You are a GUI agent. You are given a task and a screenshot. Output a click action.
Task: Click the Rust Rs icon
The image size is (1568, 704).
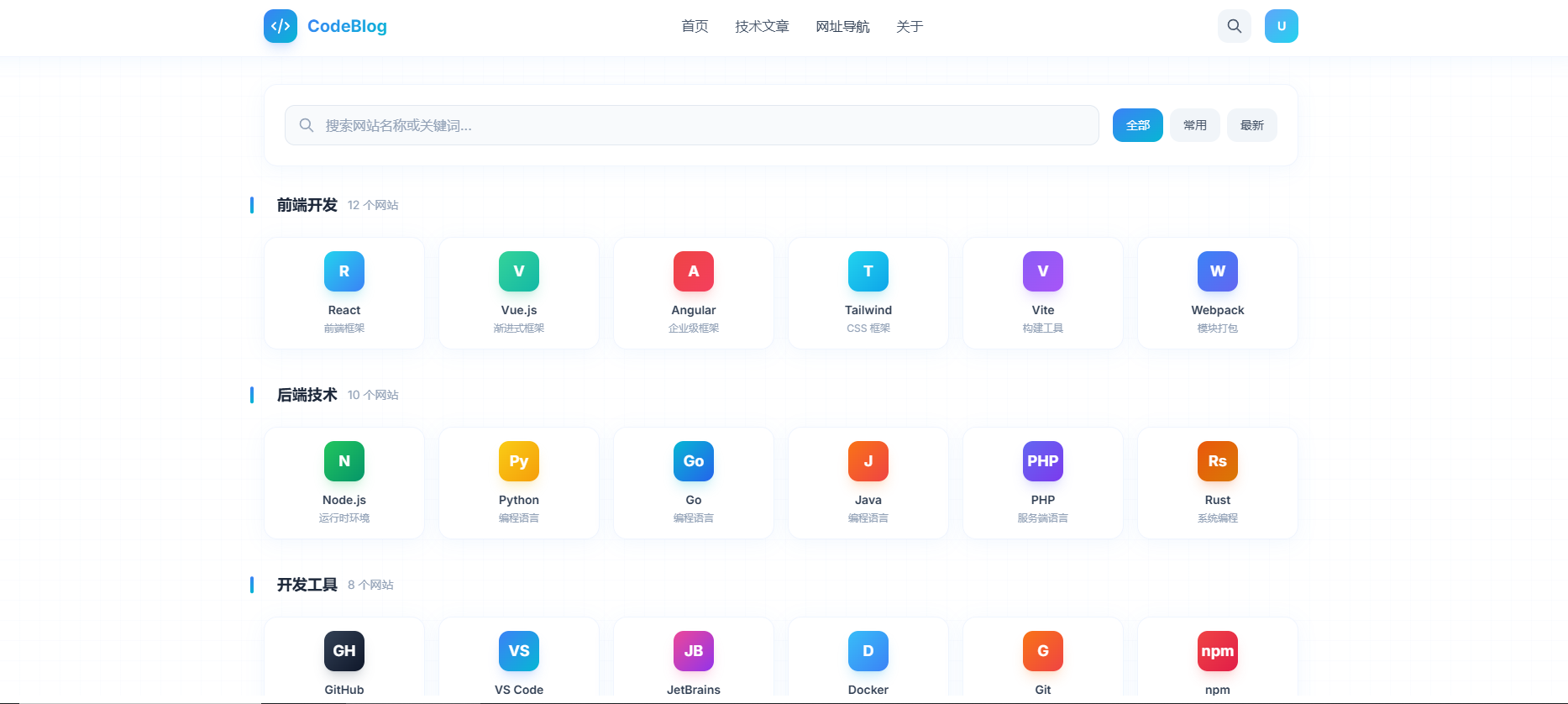point(1218,461)
